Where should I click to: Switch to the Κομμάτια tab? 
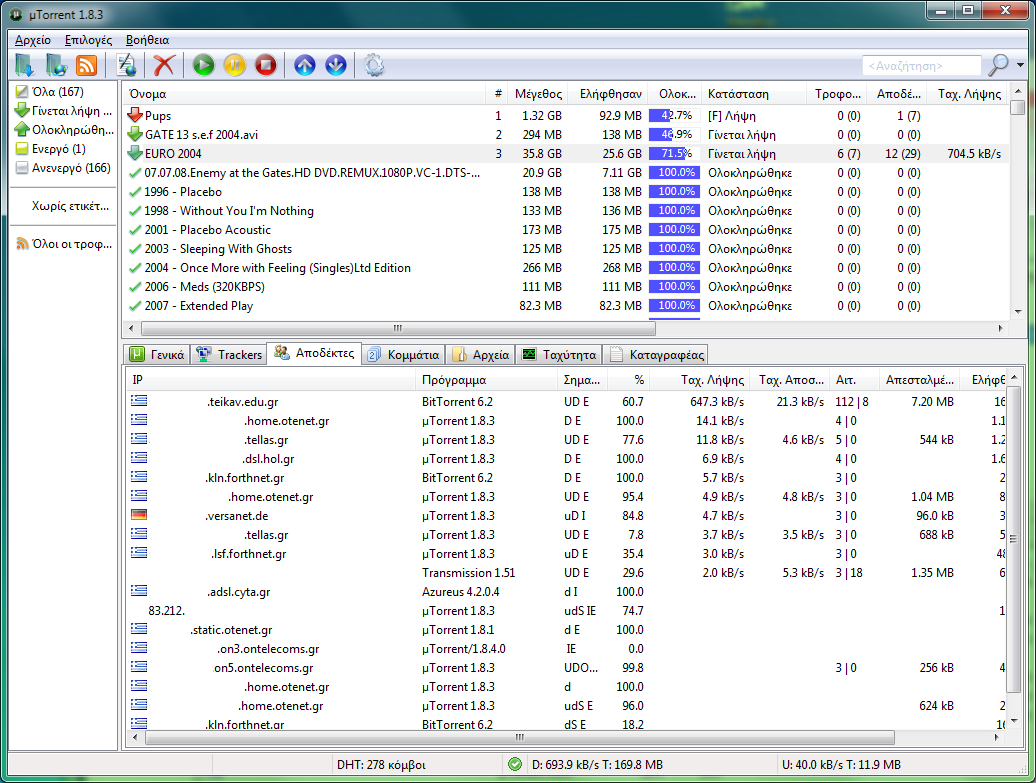tap(403, 355)
